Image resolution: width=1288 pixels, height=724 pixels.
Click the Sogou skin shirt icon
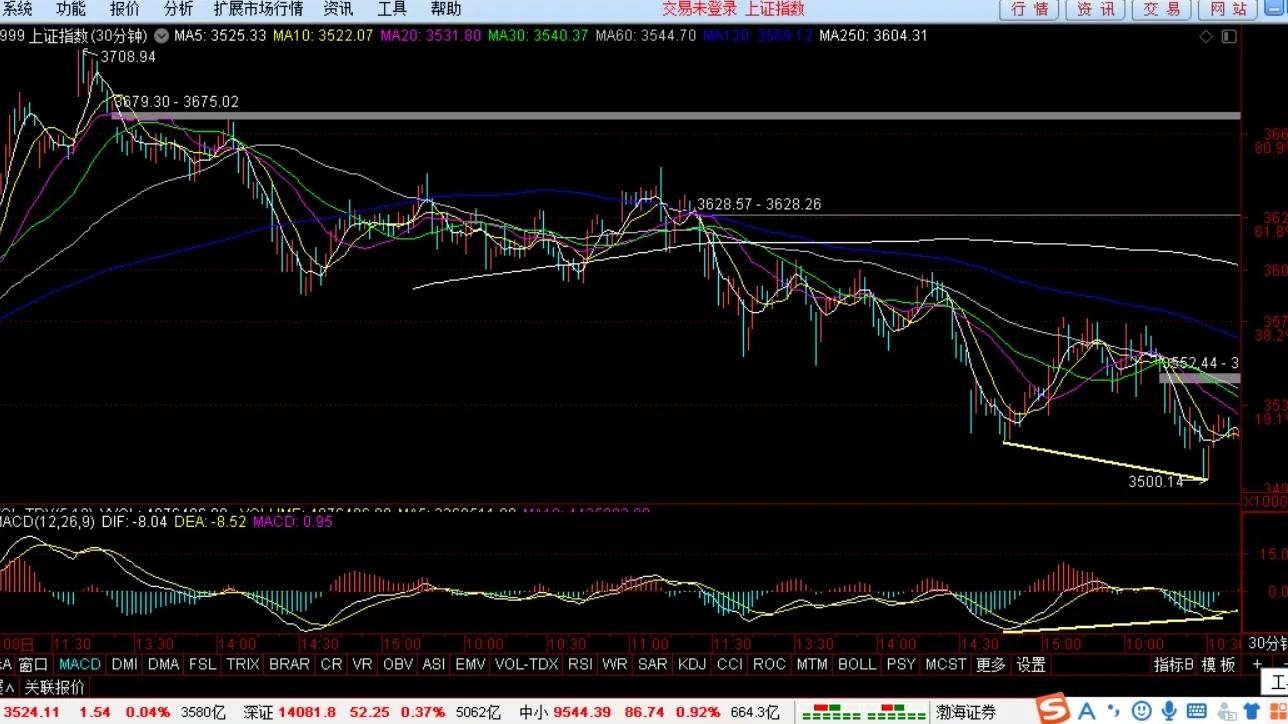coord(1252,710)
